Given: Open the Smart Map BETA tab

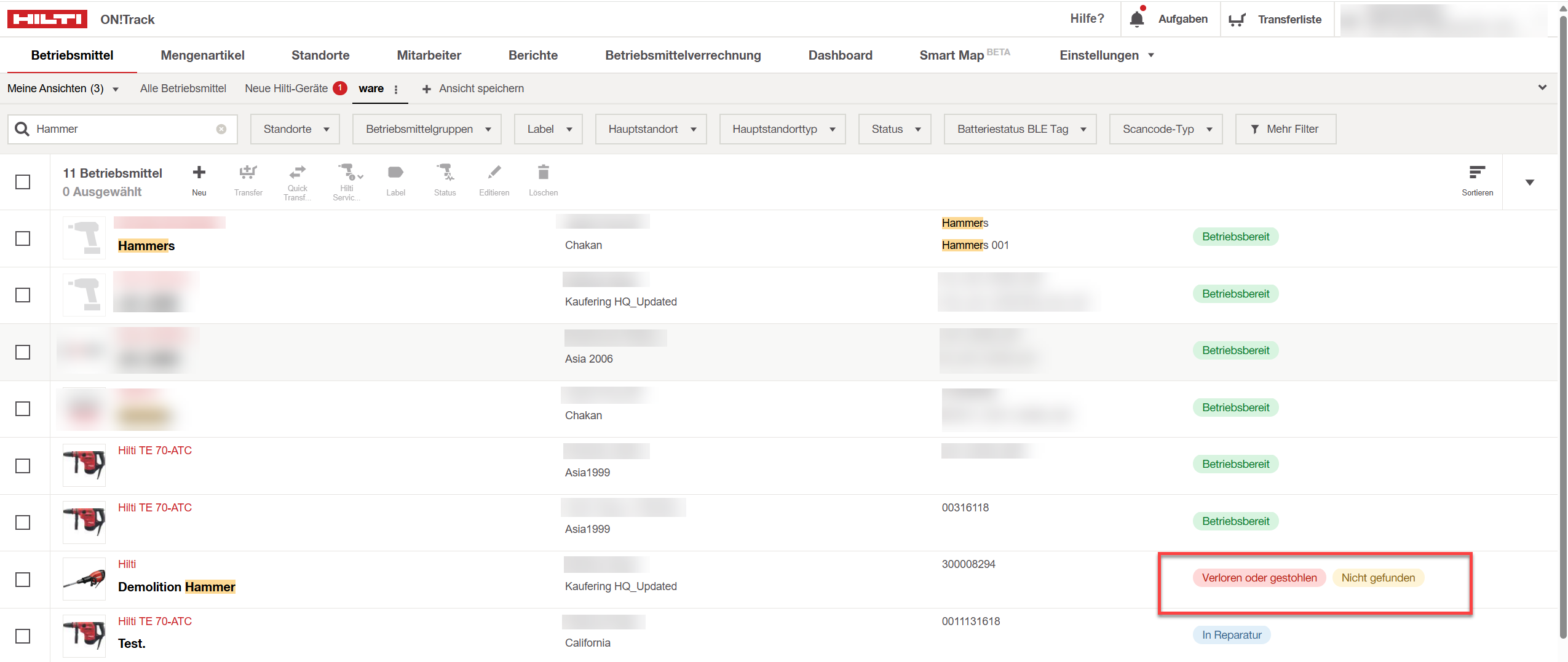Looking at the screenshot, I should point(965,55).
